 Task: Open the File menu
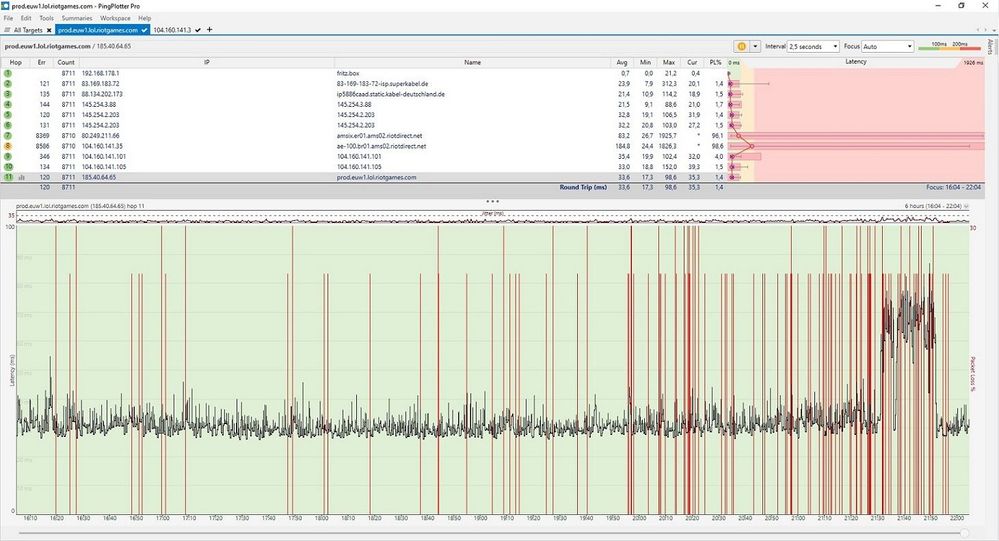point(9,18)
